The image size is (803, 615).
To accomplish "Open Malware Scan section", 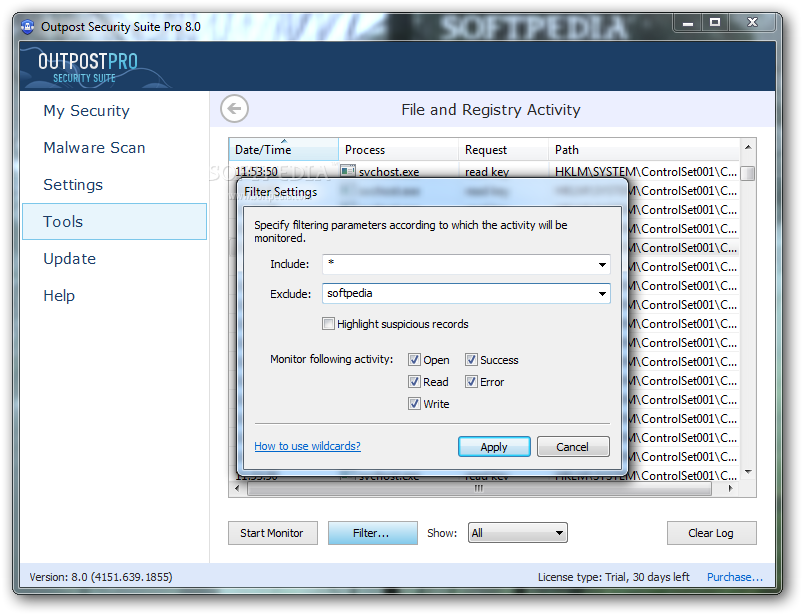I will tap(94, 147).
